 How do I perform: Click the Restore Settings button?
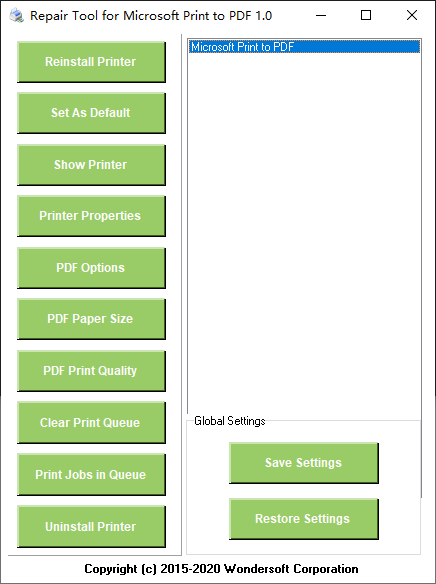[304, 519]
